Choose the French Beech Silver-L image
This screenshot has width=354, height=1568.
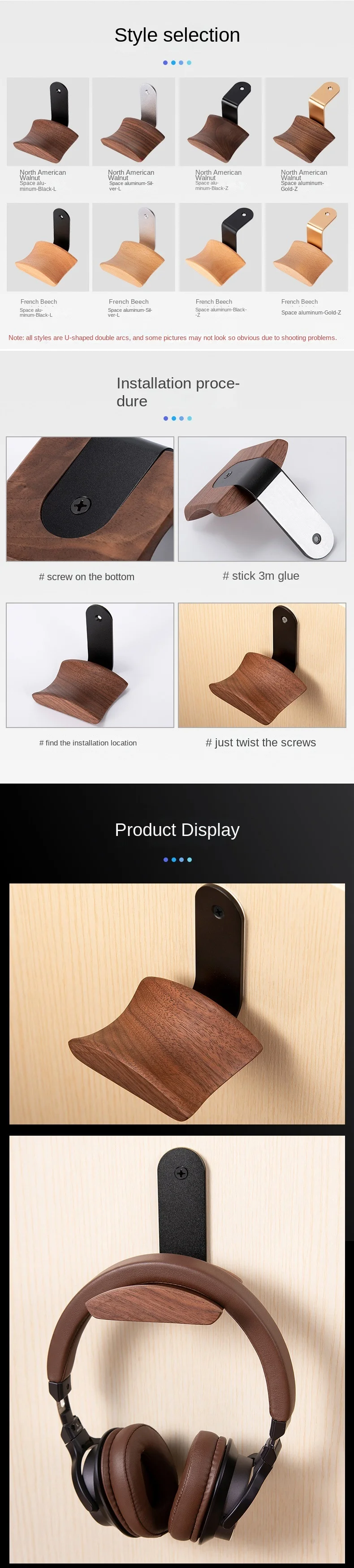[x=134, y=247]
